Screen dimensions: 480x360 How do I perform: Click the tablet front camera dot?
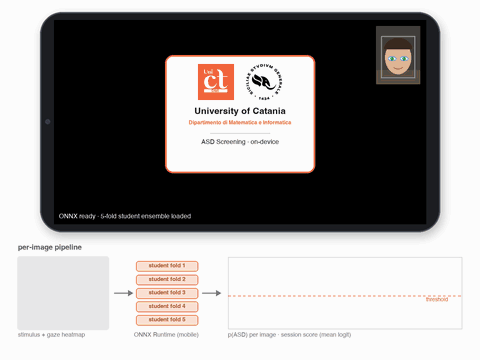pos(48,122)
